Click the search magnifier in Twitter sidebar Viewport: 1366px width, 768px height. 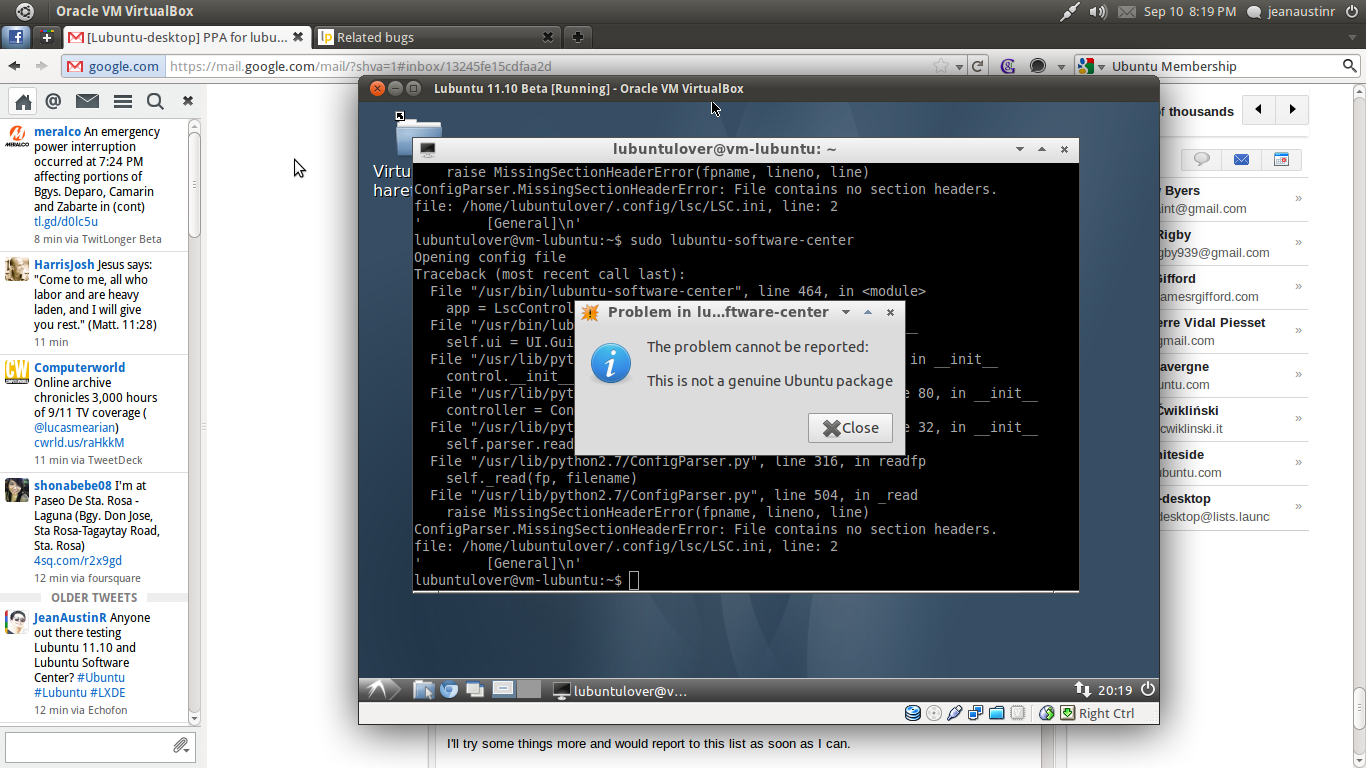(155, 101)
